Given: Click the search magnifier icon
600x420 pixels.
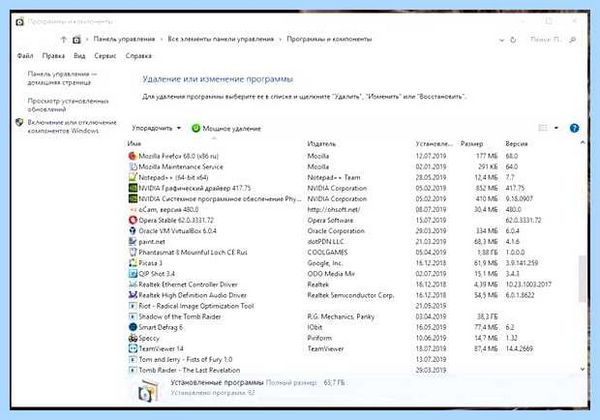Looking at the screenshot, I should click(572, 39).
